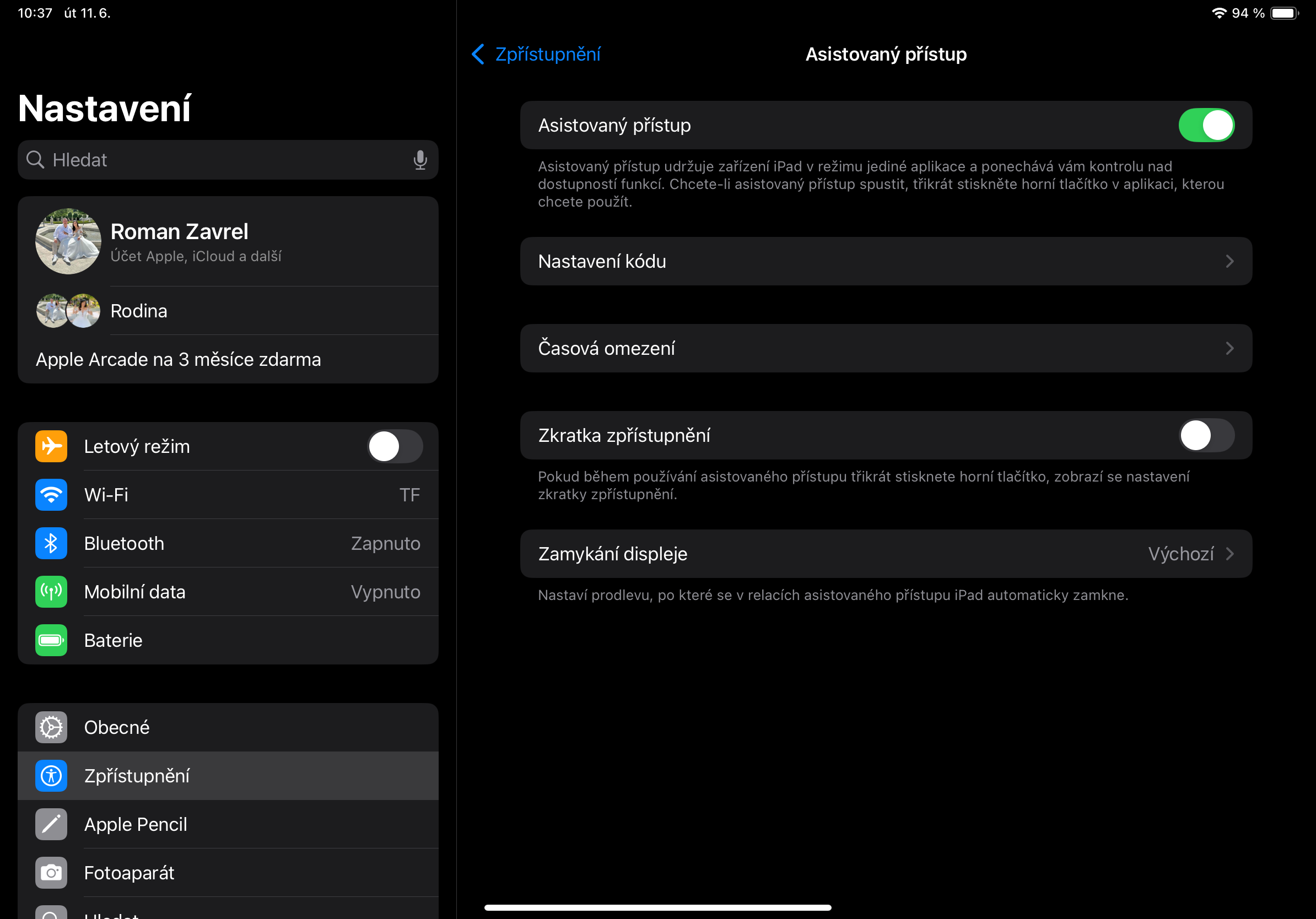Open the Fotoaparát camera icon
Screen dimensions: 1316x919
(x=51, y=873)
